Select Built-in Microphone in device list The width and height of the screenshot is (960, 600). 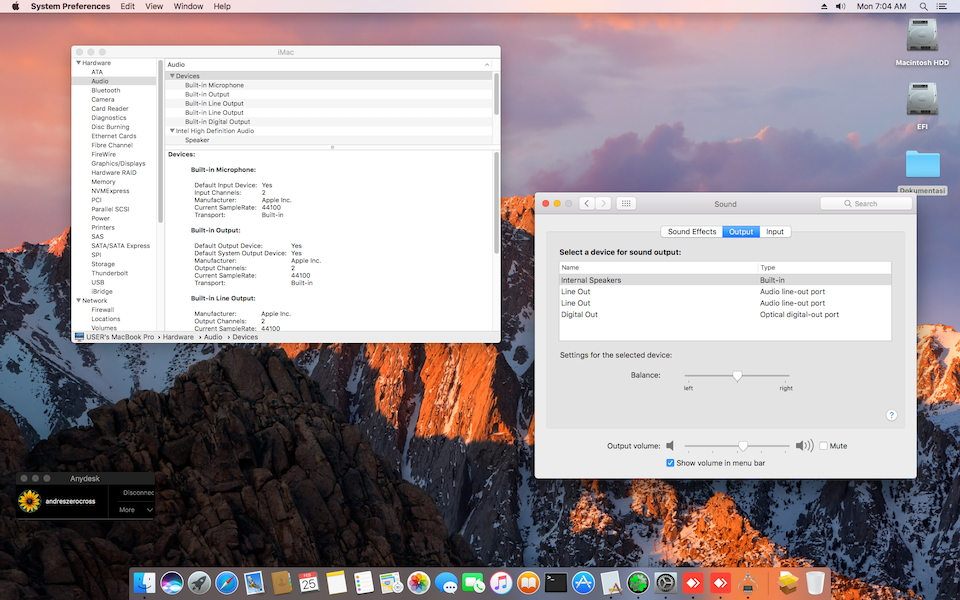[x=214, y=85]
